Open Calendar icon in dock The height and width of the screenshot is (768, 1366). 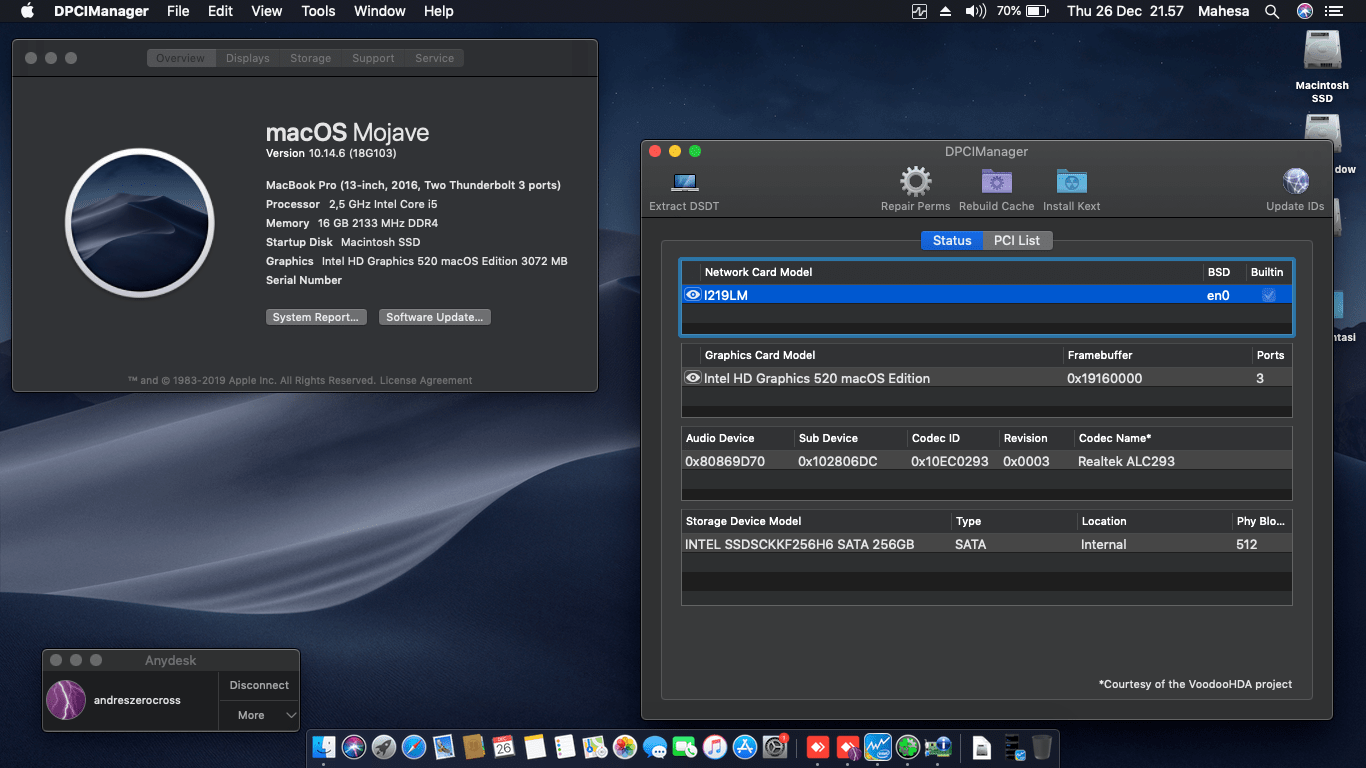(x=504, y=746)
